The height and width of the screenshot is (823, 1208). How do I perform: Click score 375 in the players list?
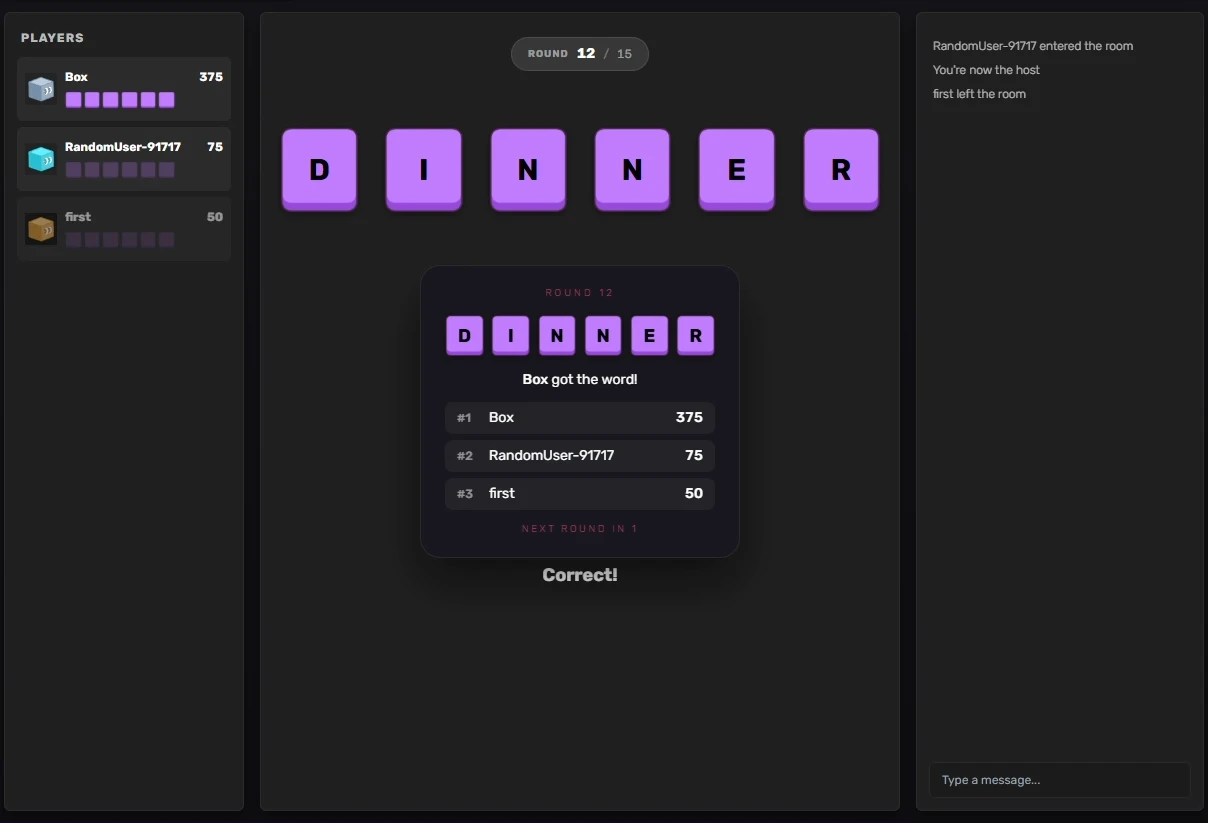point(211,77)
